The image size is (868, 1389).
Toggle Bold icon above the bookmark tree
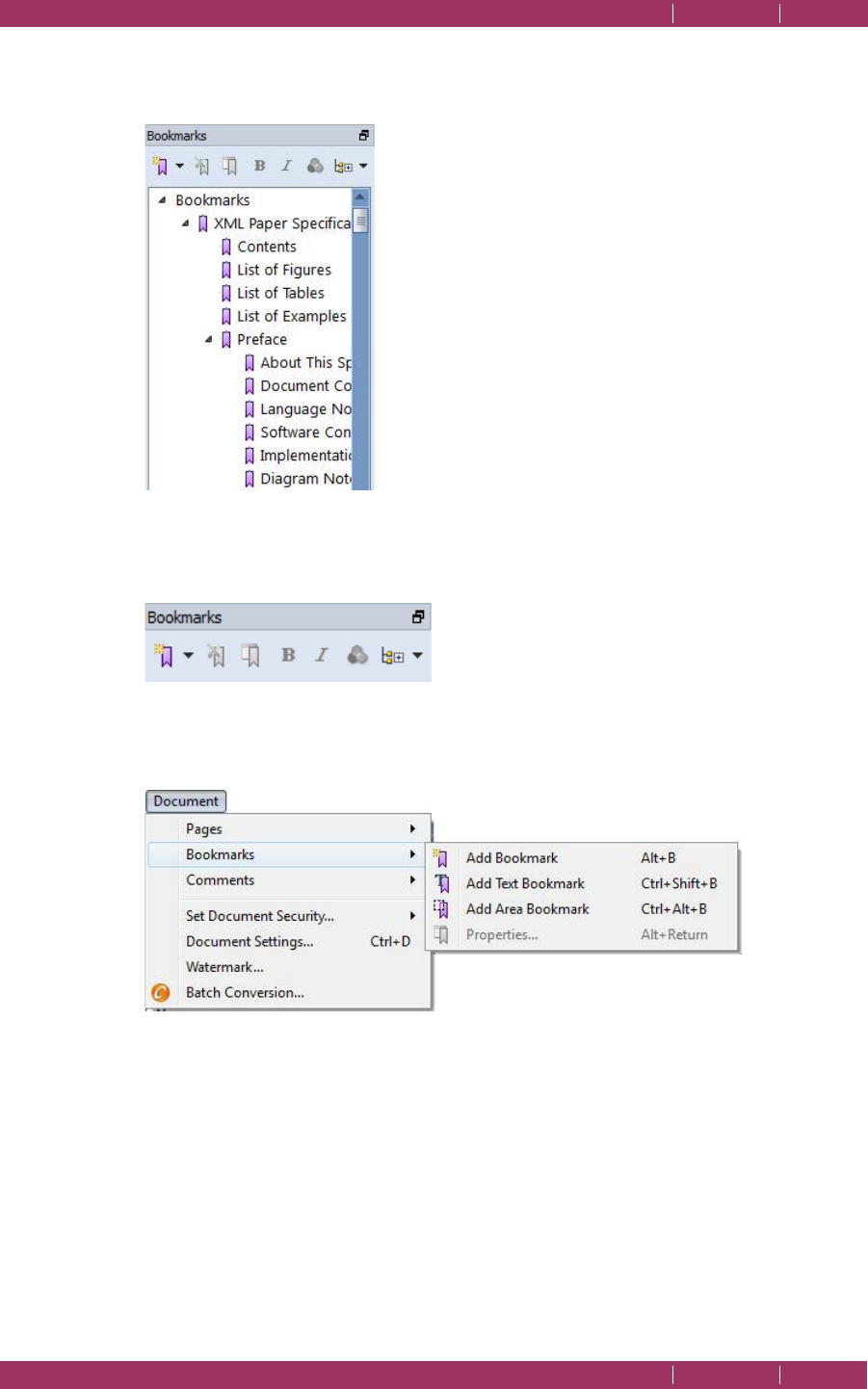[259, 166]
